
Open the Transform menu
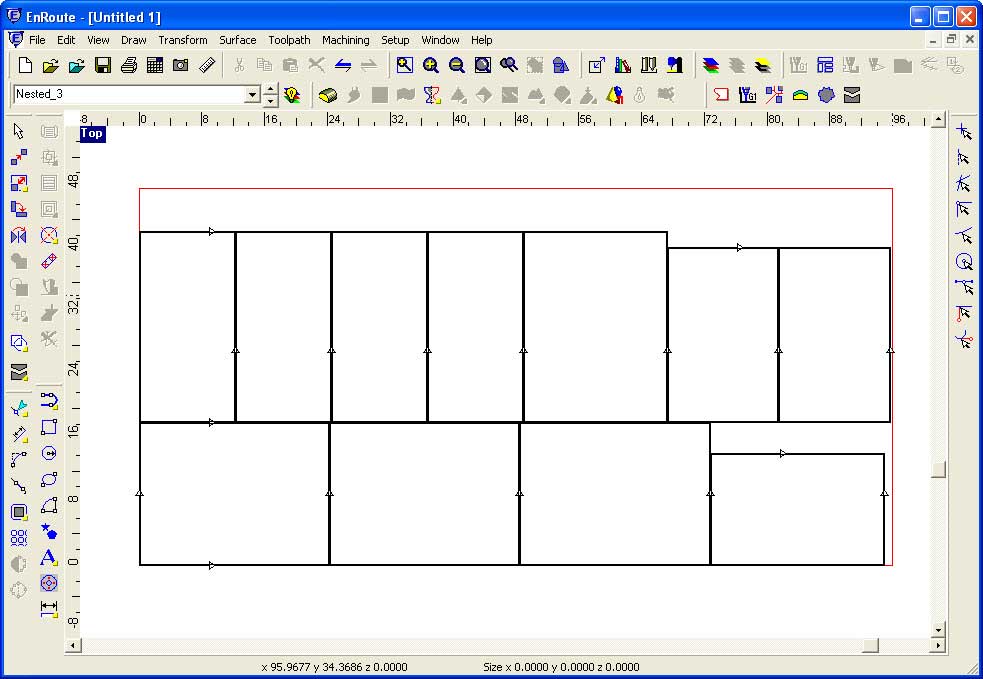tap(182, 39)
